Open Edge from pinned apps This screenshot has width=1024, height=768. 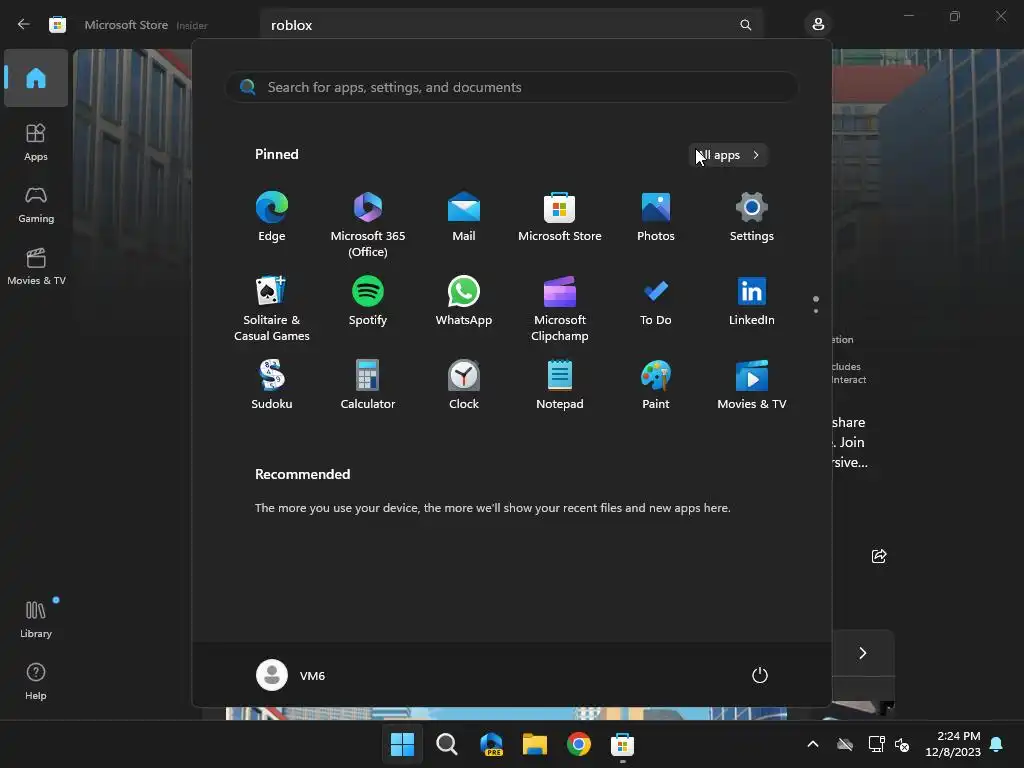point(272,217)
